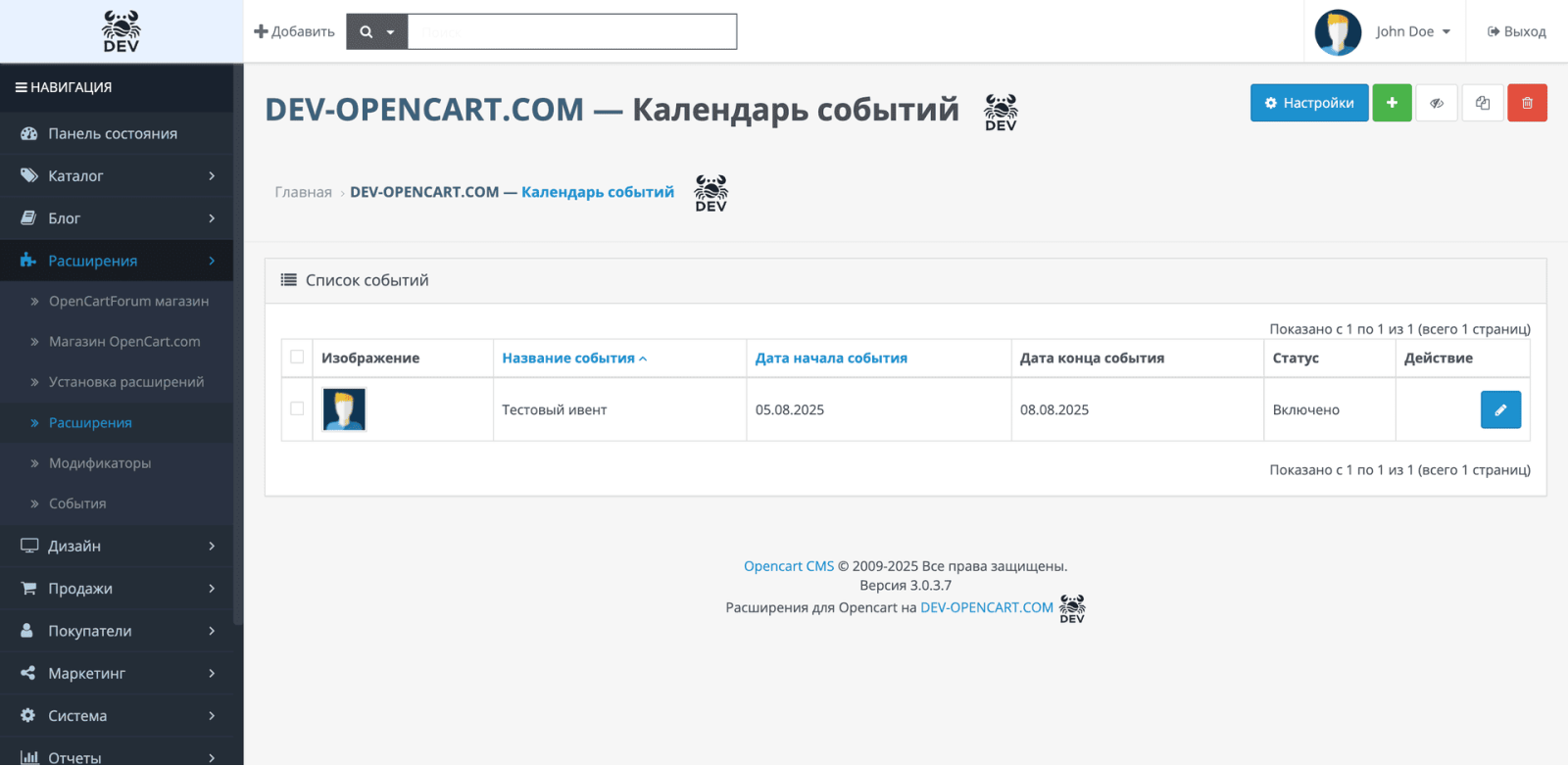Screen dimensions: 1568x766
Task: Click the magnifier search icon
Action: pos(367,31)
